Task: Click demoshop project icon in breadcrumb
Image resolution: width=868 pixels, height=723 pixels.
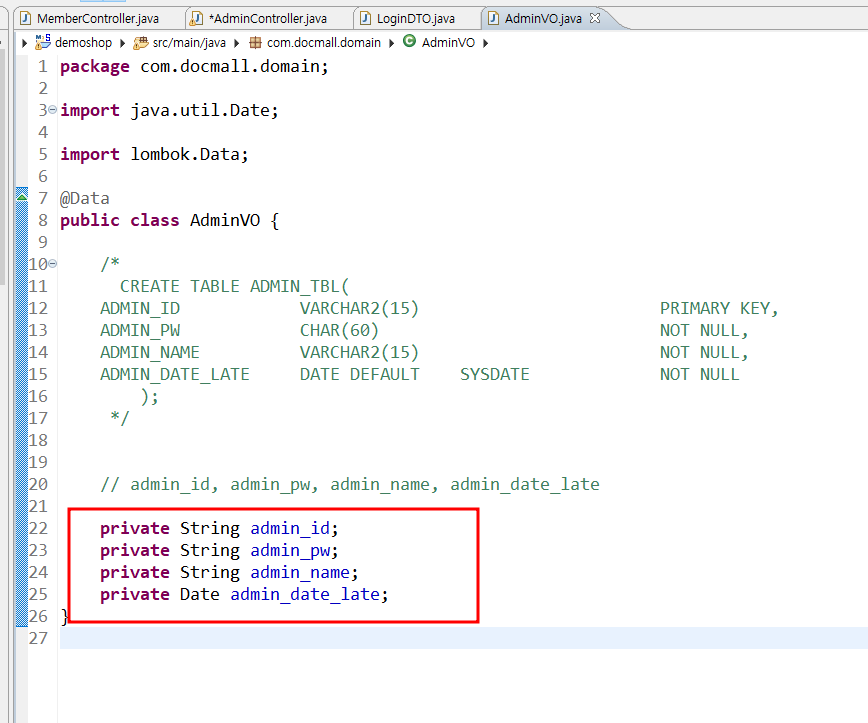Action: pyautogui.click(x=43, y=42)
